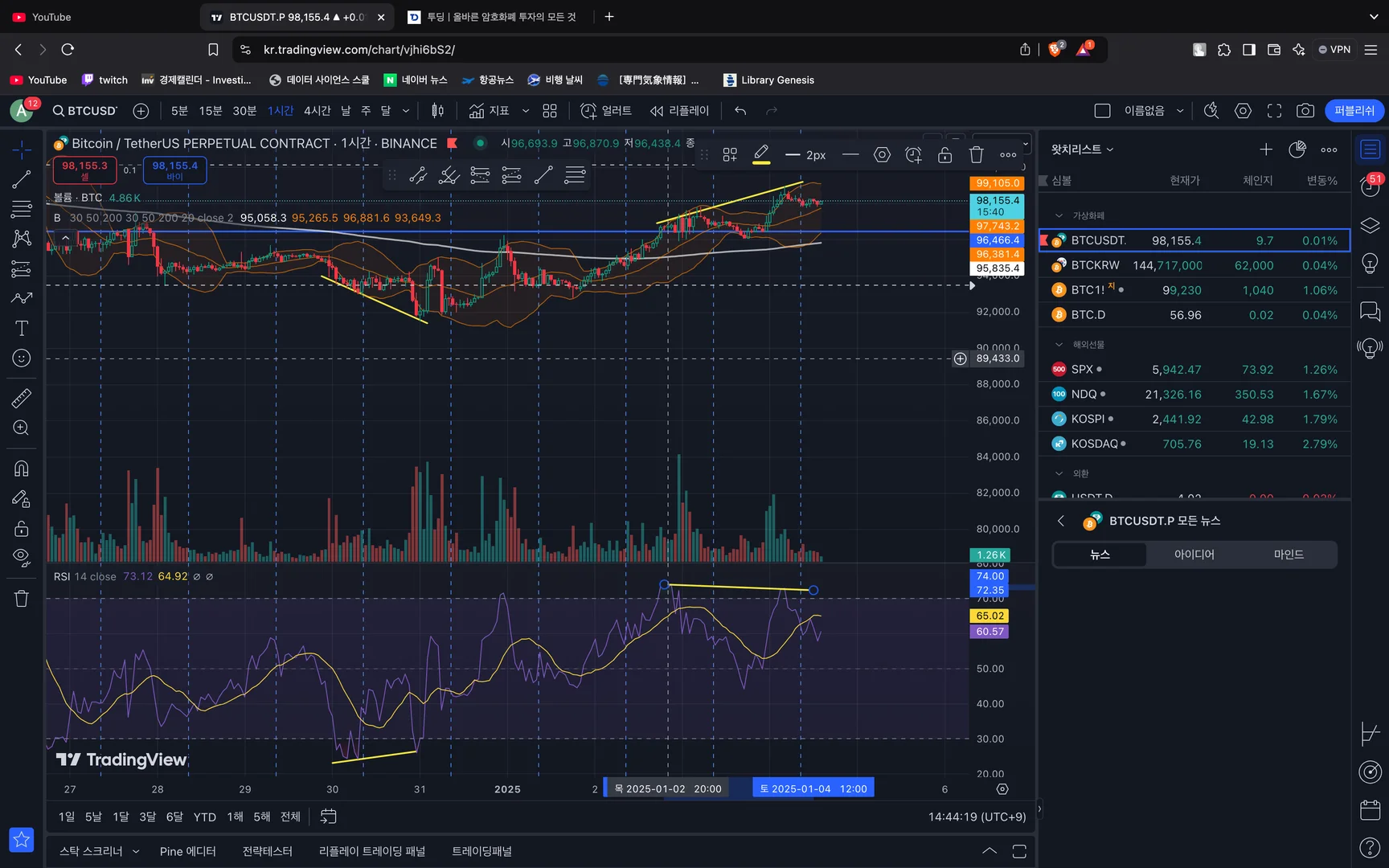This screenshot has width=1389, height=868.
Task: Hide all drawings with the eye icon
Action: pos(22,558)
